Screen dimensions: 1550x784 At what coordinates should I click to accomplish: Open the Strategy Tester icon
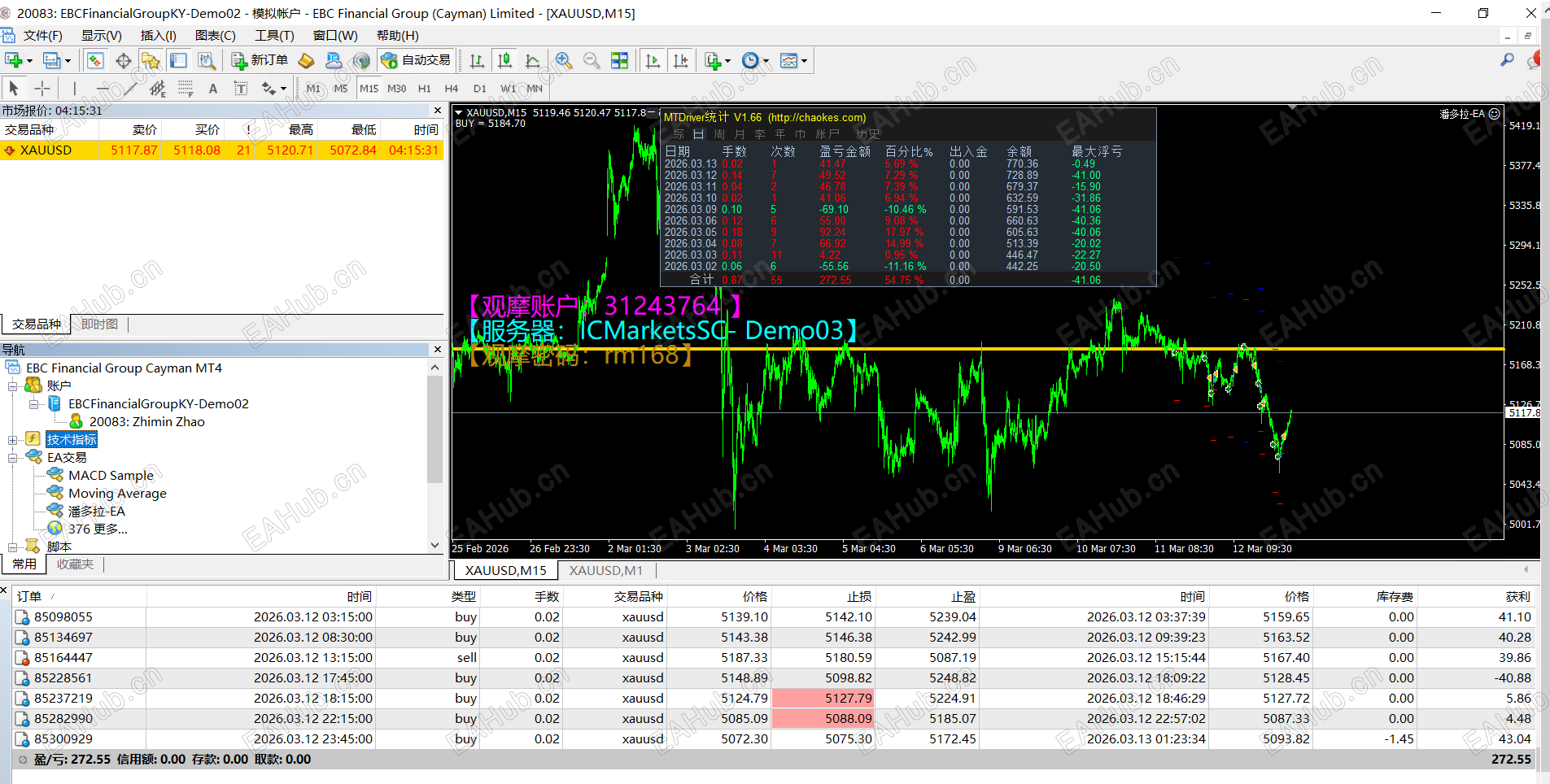pyautogui.click(x=207, y=60)
